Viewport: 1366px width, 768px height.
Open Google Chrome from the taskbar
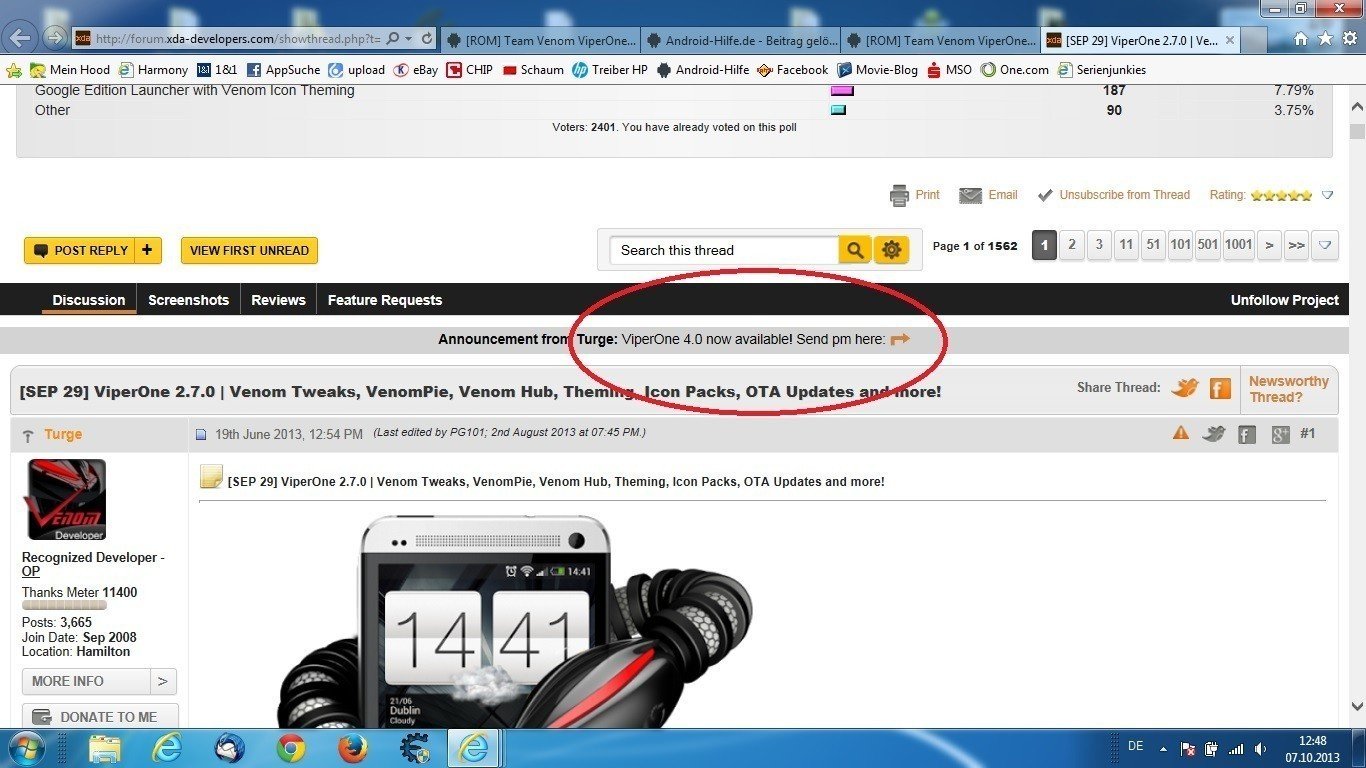[291, 748]
